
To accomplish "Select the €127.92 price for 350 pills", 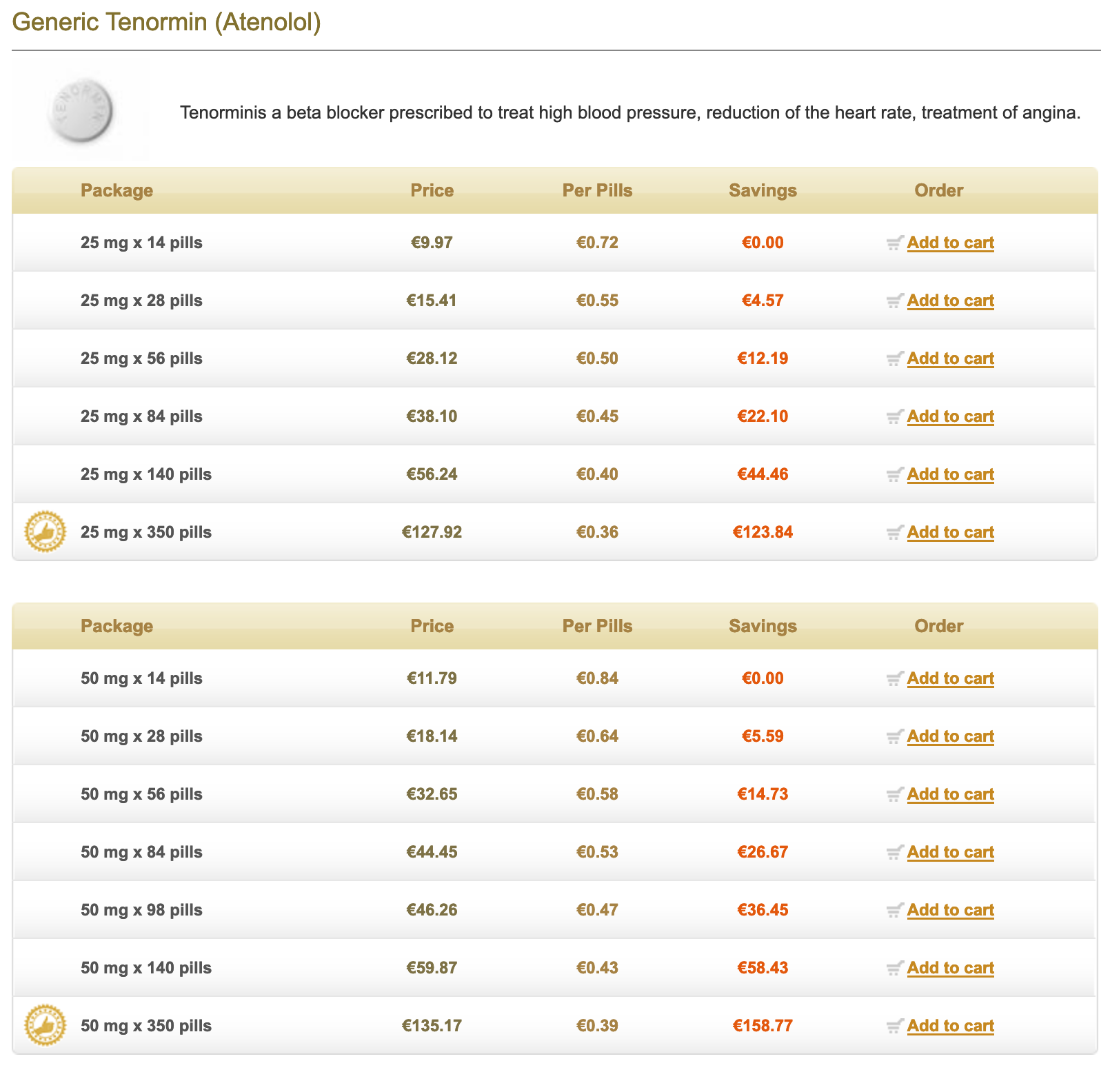I will [x=432, y=532].
